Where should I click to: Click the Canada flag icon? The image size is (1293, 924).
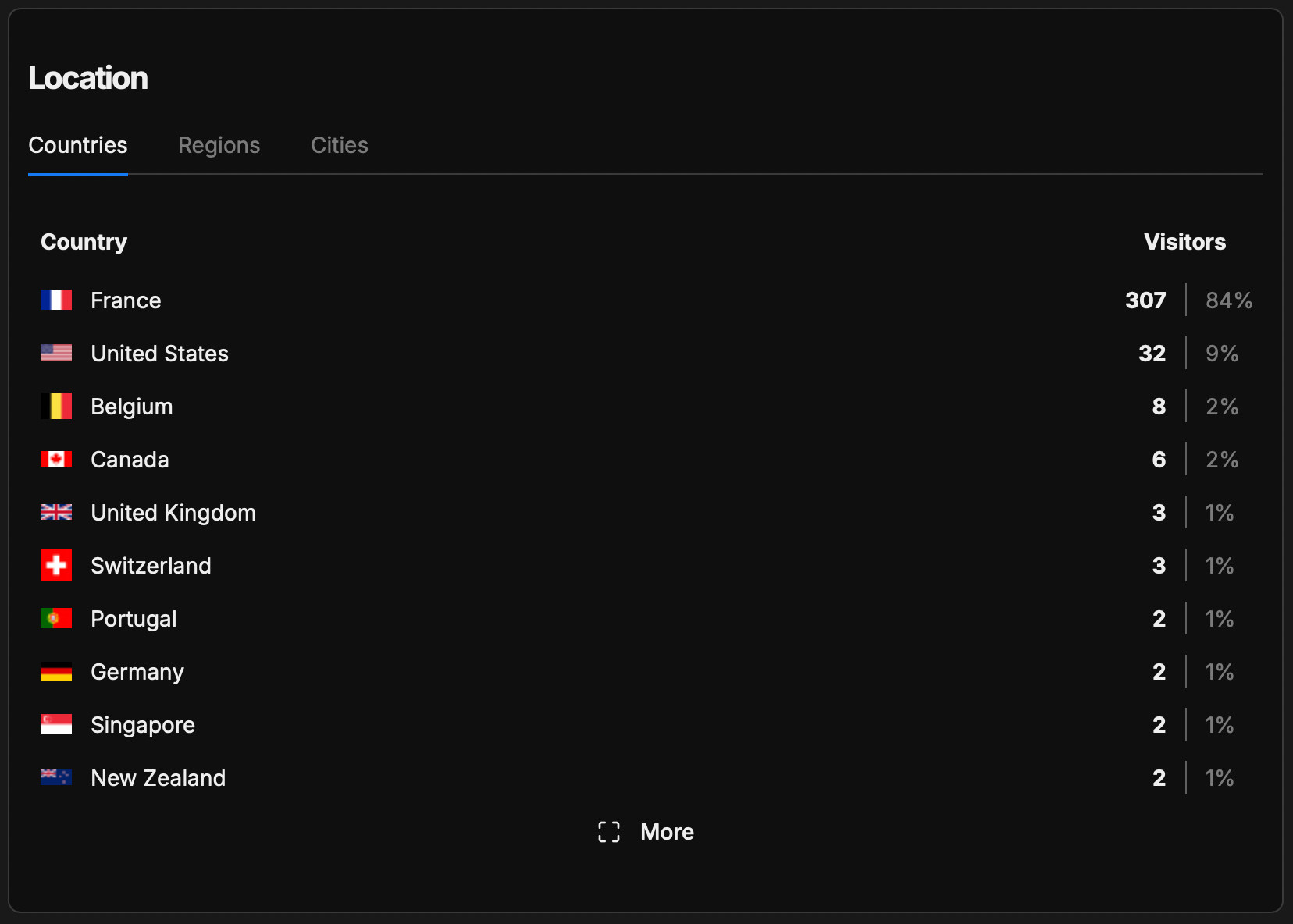(x=56, y=460)
